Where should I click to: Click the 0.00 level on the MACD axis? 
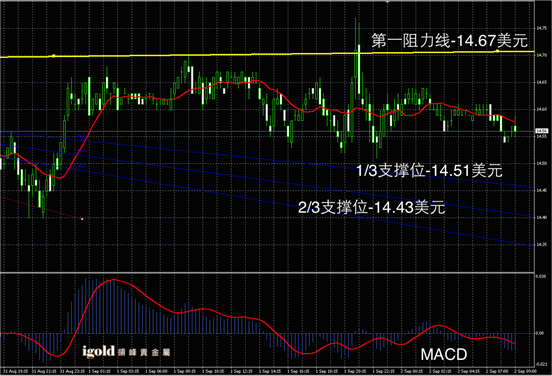(x=540, y=333)
